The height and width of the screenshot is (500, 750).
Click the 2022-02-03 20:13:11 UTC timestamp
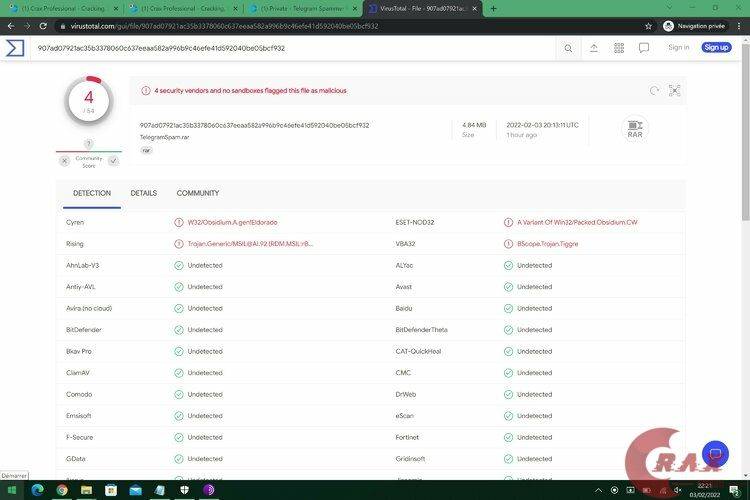click(542, 125)
